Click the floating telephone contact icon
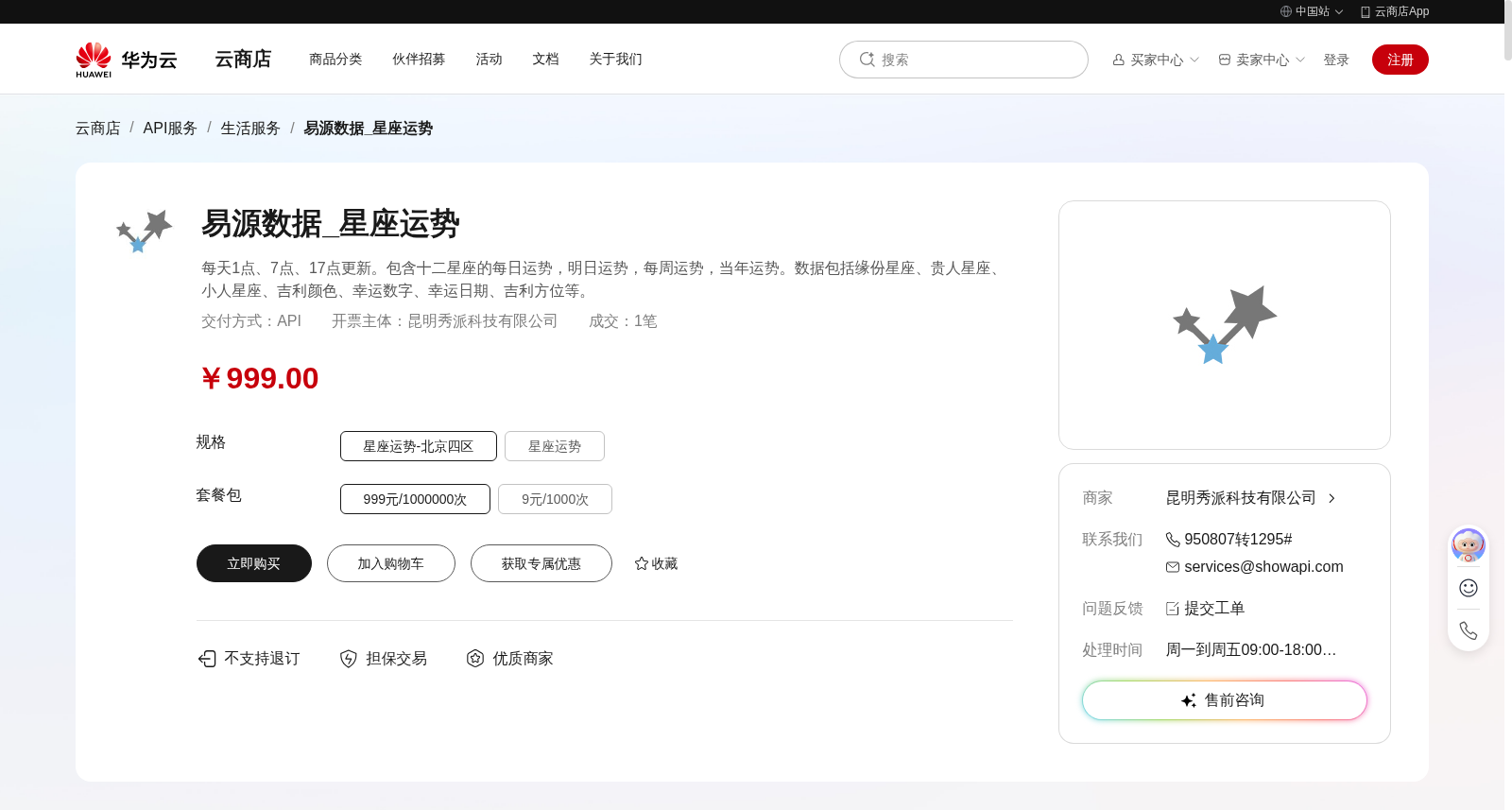Screen dimensions: 1512x810 [x=1469, y=630]
